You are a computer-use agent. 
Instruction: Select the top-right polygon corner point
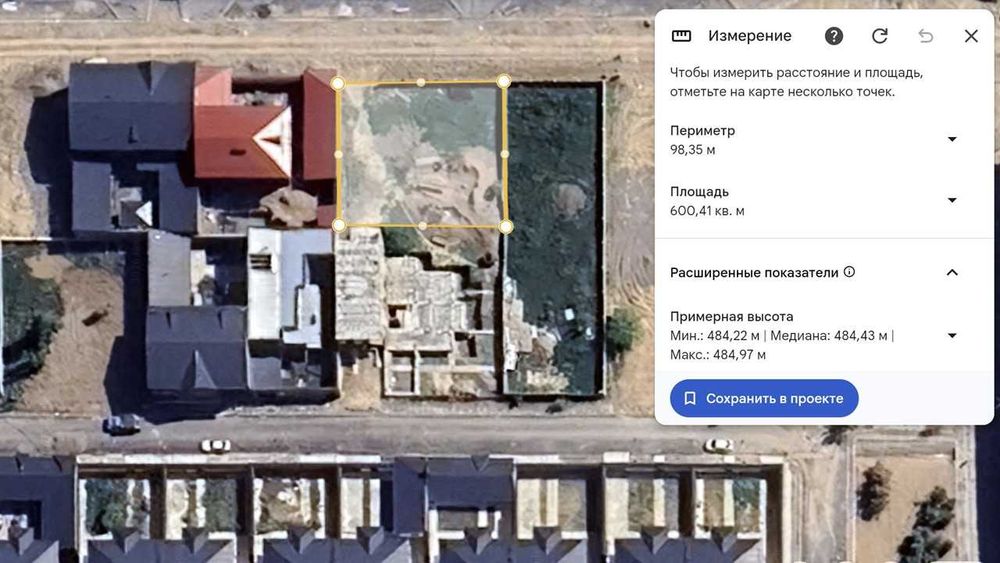click(x=504, y=81)
